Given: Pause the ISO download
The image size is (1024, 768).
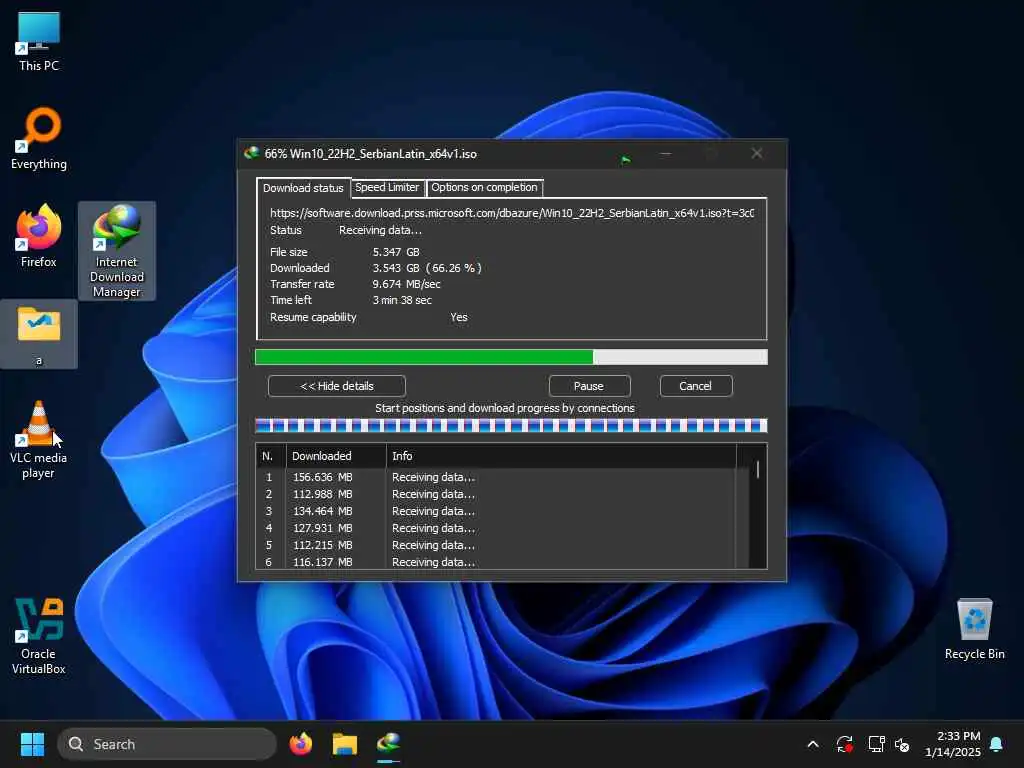Looking at the screenshot, I should (x=589, y=386).
